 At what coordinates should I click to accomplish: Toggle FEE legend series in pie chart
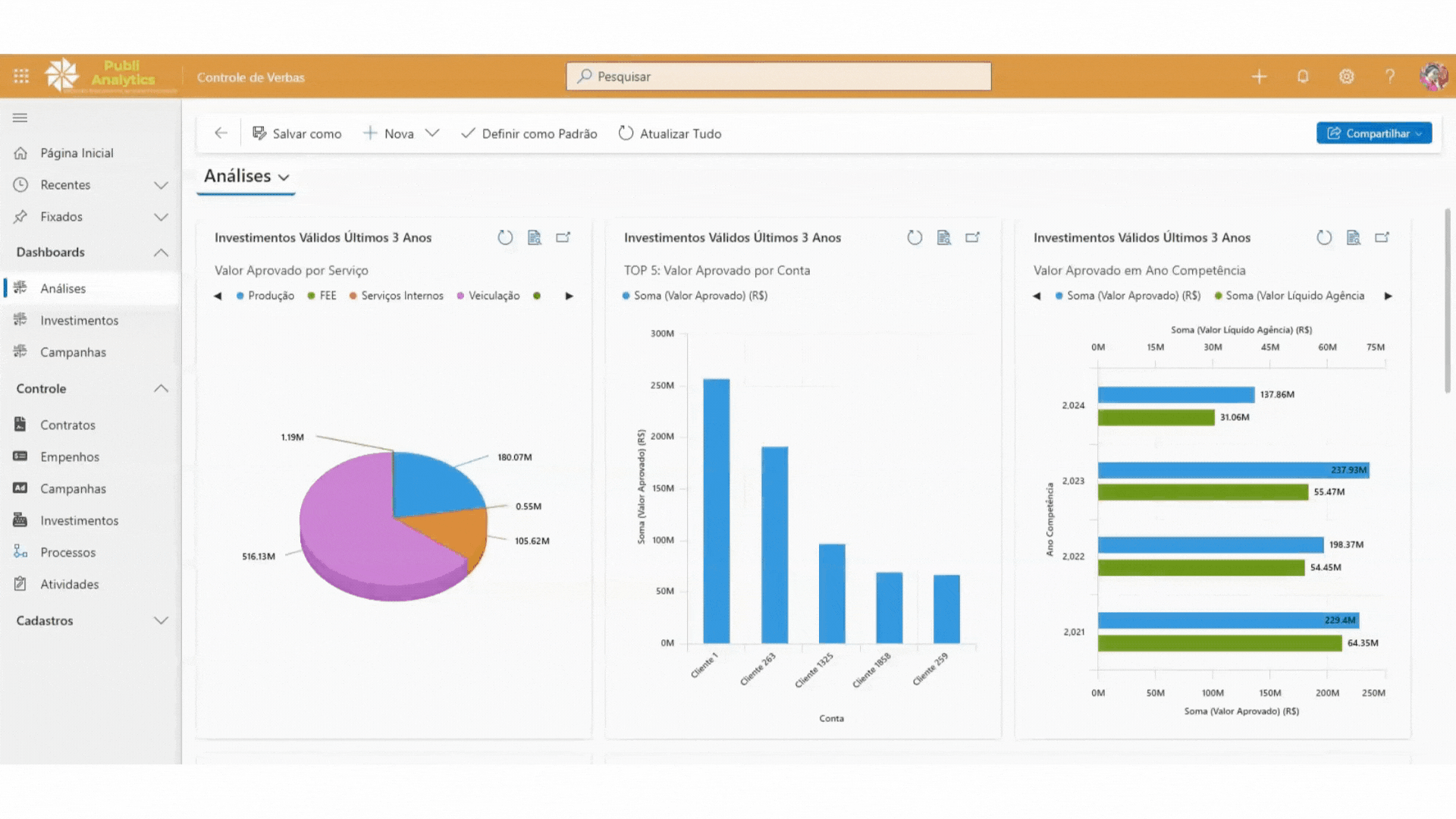coord(322,296)
